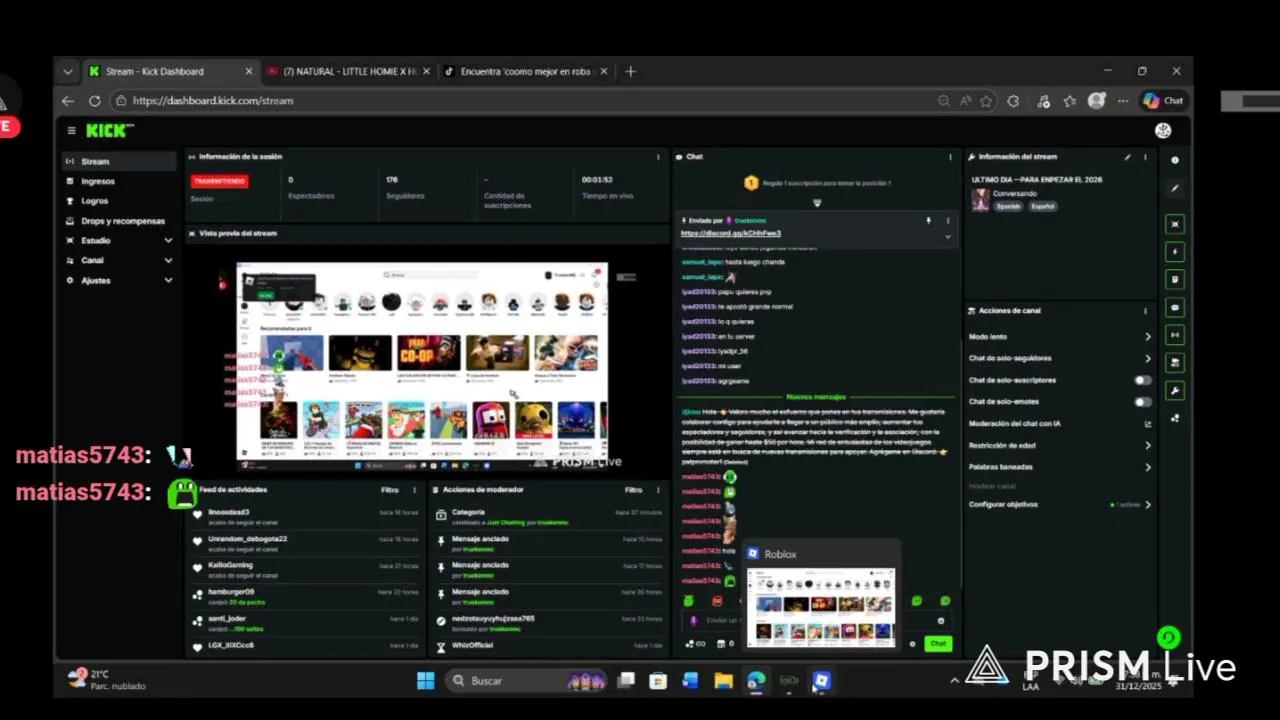Open the pinned discord.gg link
Screen dimensions: 1280x720
tap(731, 233)
